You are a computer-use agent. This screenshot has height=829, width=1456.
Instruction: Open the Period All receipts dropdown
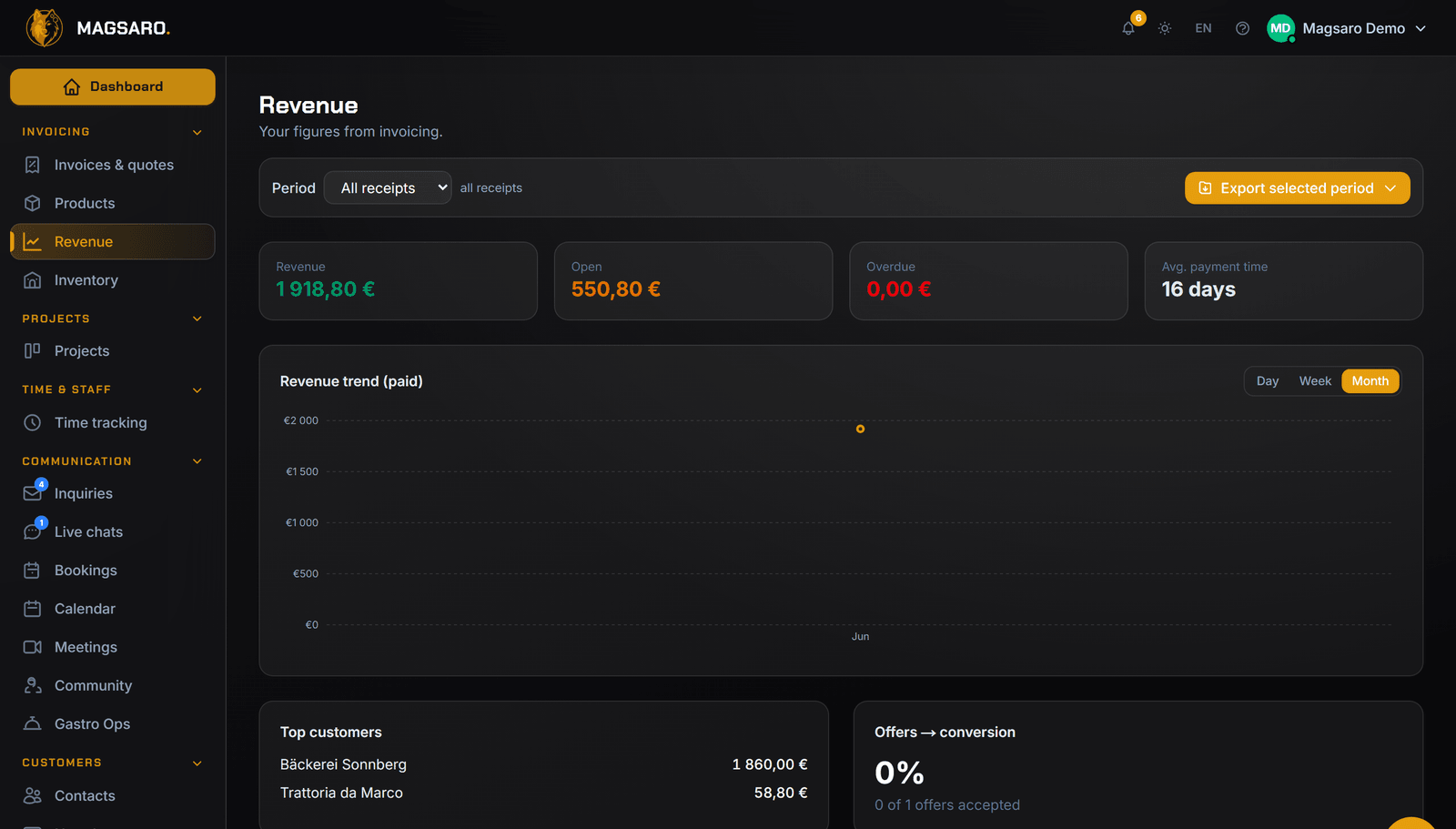point(388,187)
